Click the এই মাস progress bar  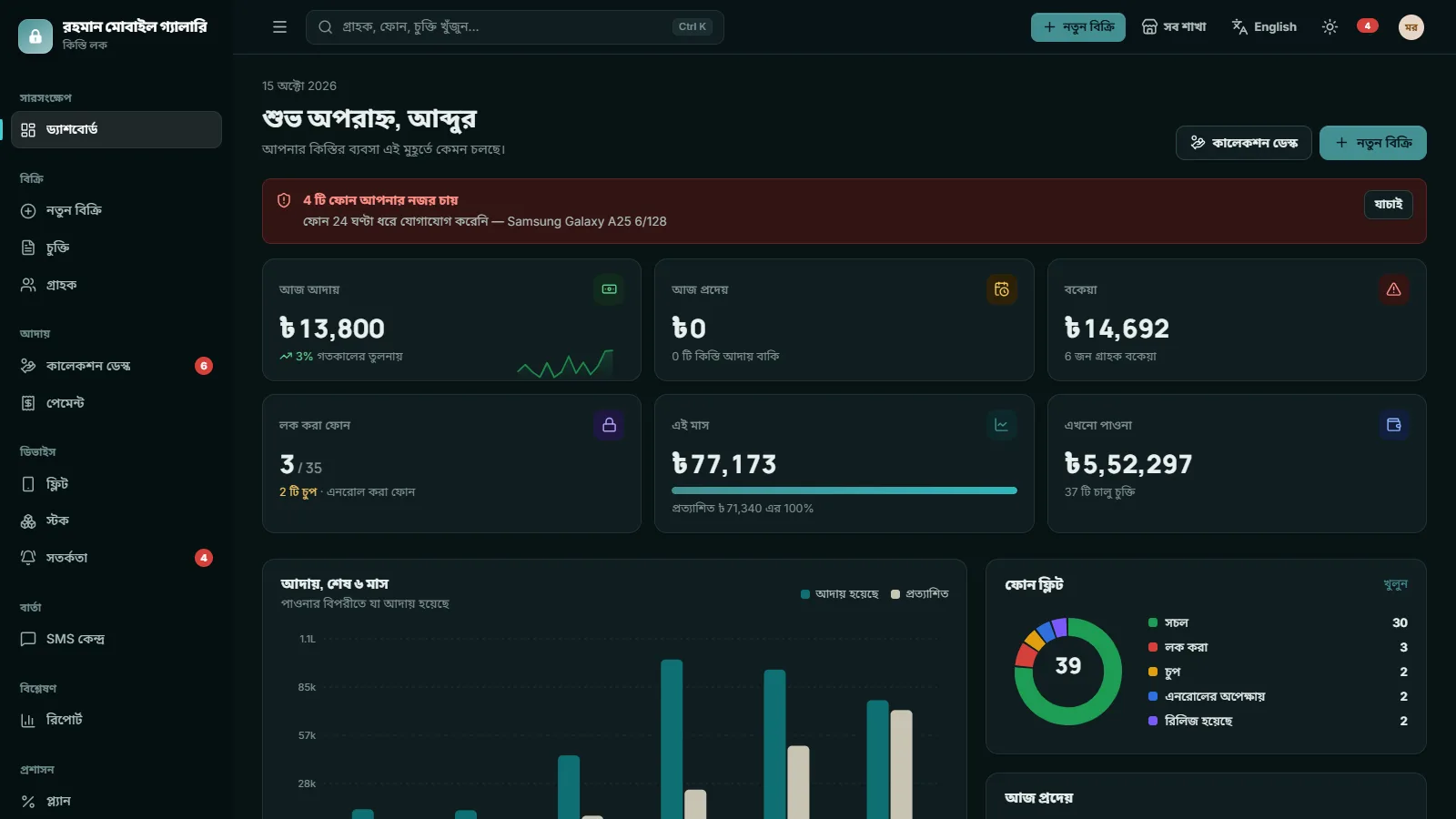click(844, 490)
